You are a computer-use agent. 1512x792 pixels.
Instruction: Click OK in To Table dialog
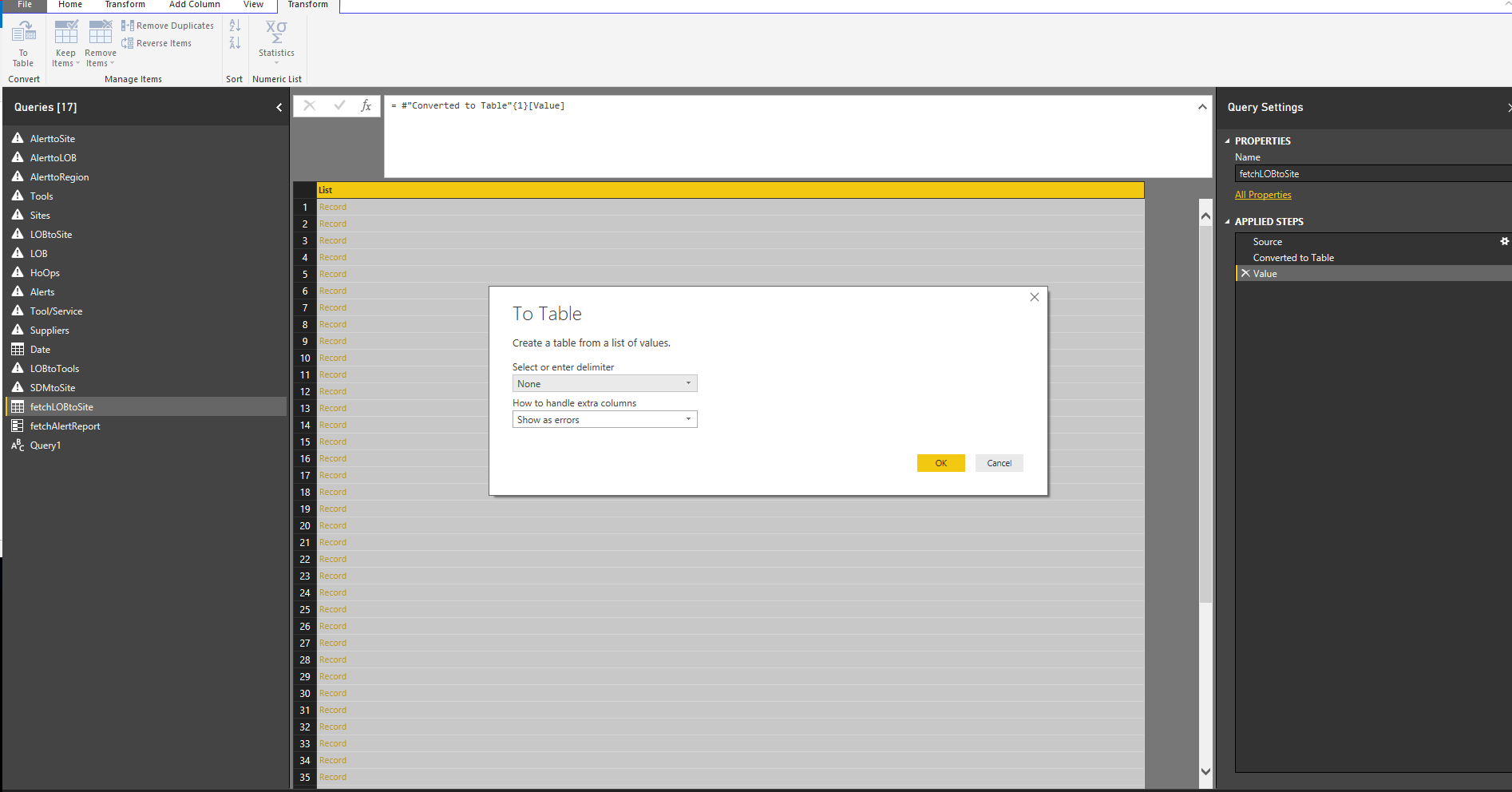pyautogui.click(x=940, y=463)
